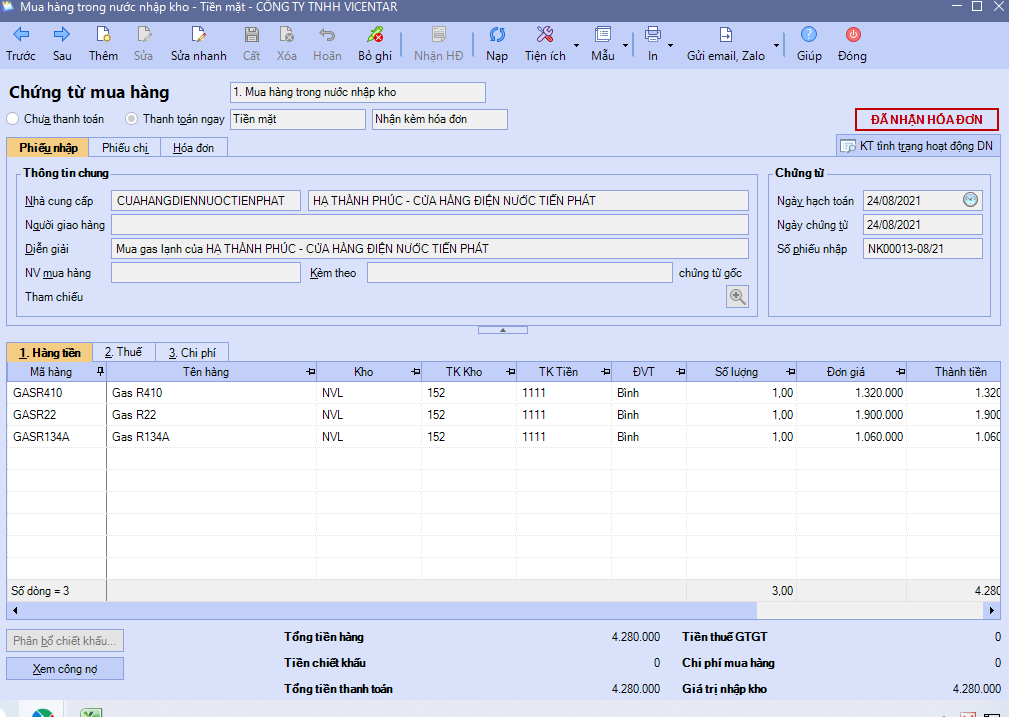Click the horizontal scrollbar left arrow
The height and width of the screenshot is (717, 1009).
15,610
